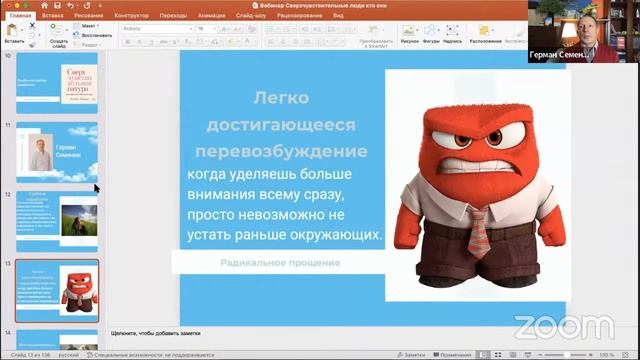Undo the last action
The height and width of the screenshot is (360, 640).
pos(70,5)
